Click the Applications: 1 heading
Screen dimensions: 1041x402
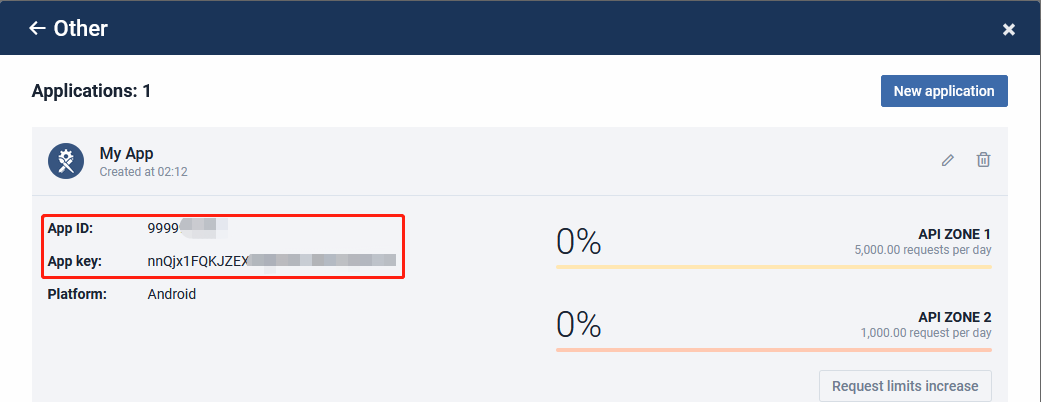pyautogui.click(x=92, y=91)
